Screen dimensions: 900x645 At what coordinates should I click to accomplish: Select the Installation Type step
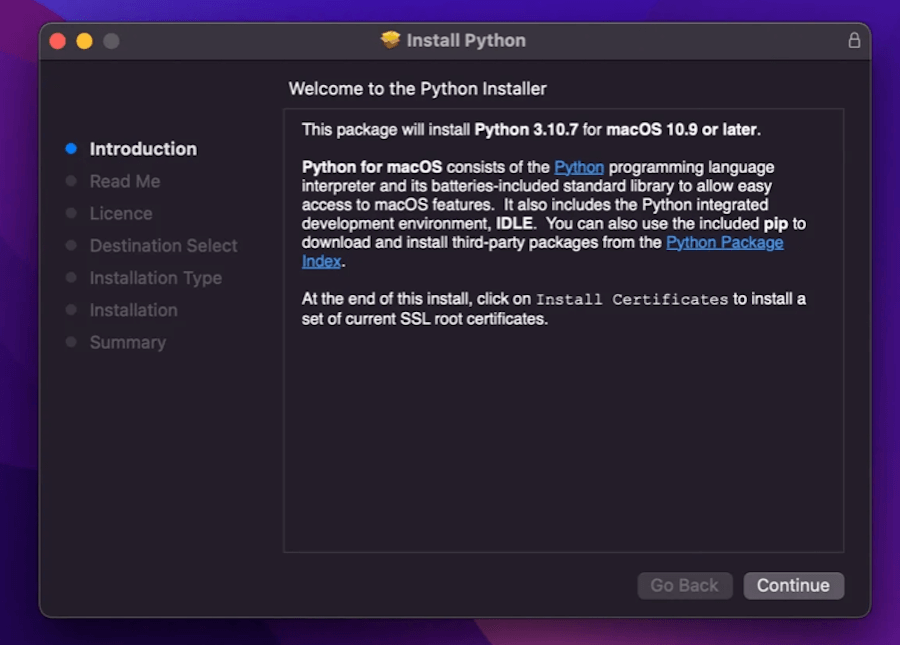pos(155,278)
